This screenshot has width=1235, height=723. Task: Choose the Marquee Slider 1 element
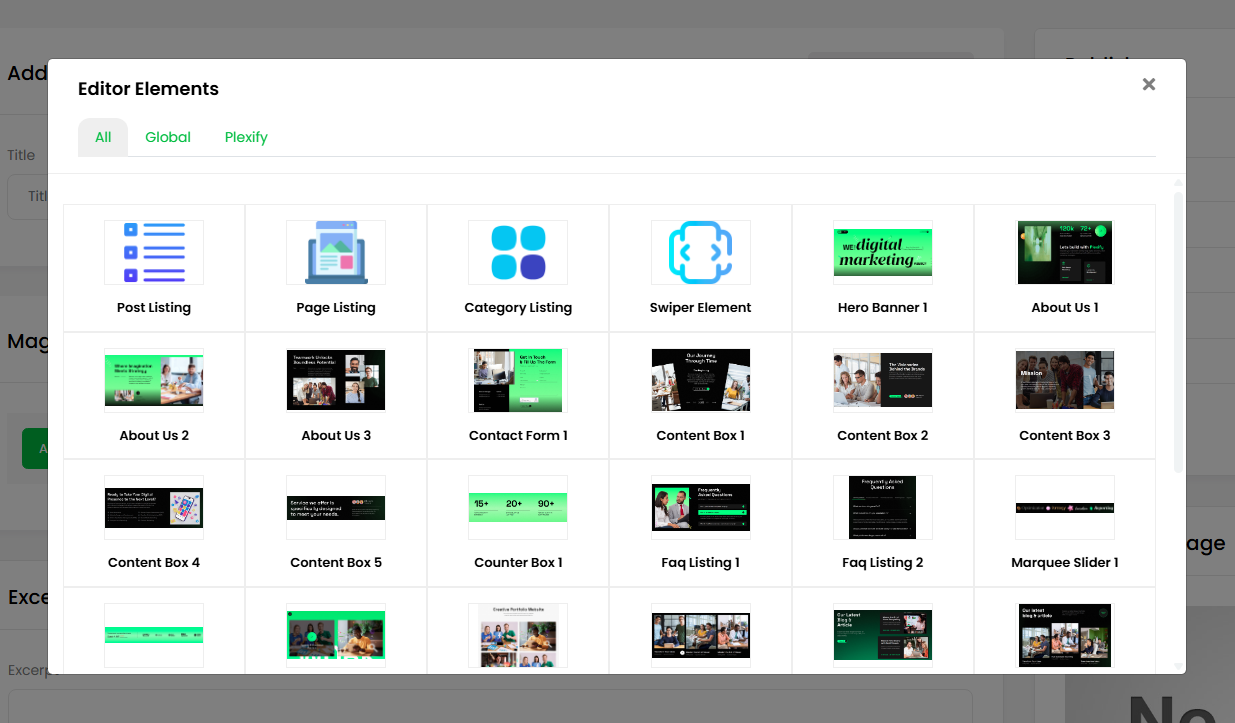(x=1064, y=508)
